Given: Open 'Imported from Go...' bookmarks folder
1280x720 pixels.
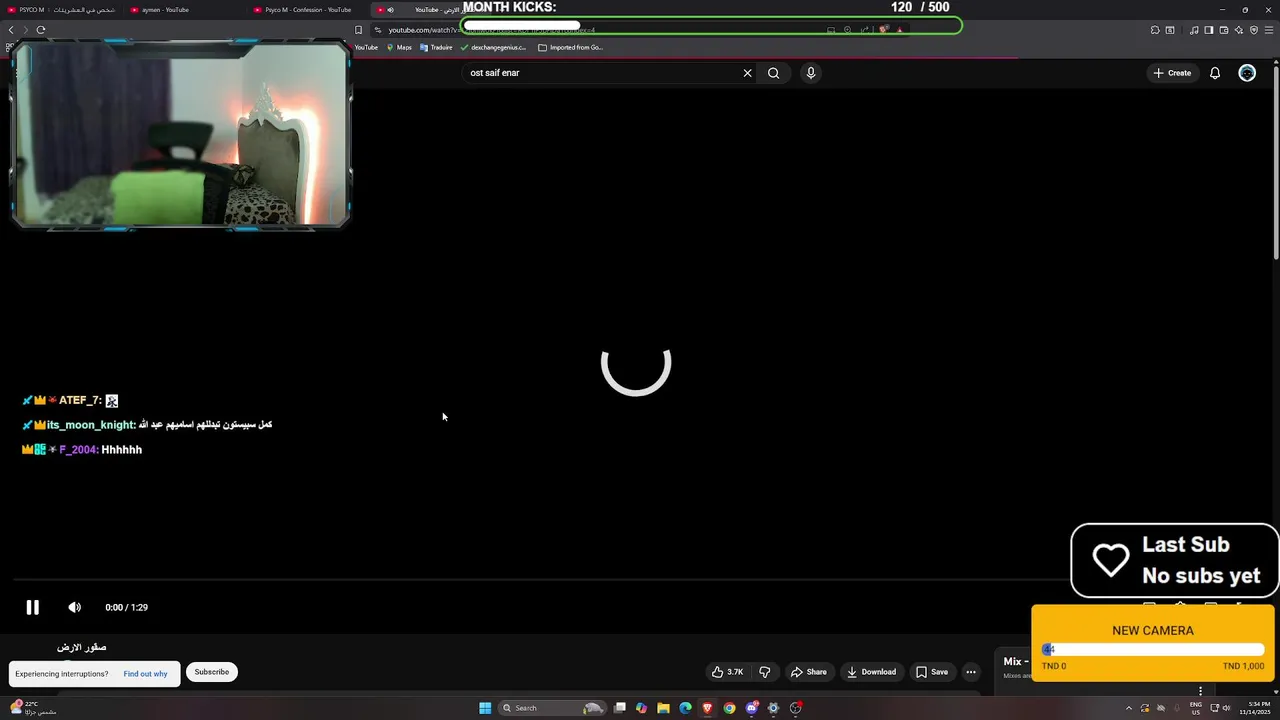Looking at the screenshot, I should (571, 47).
